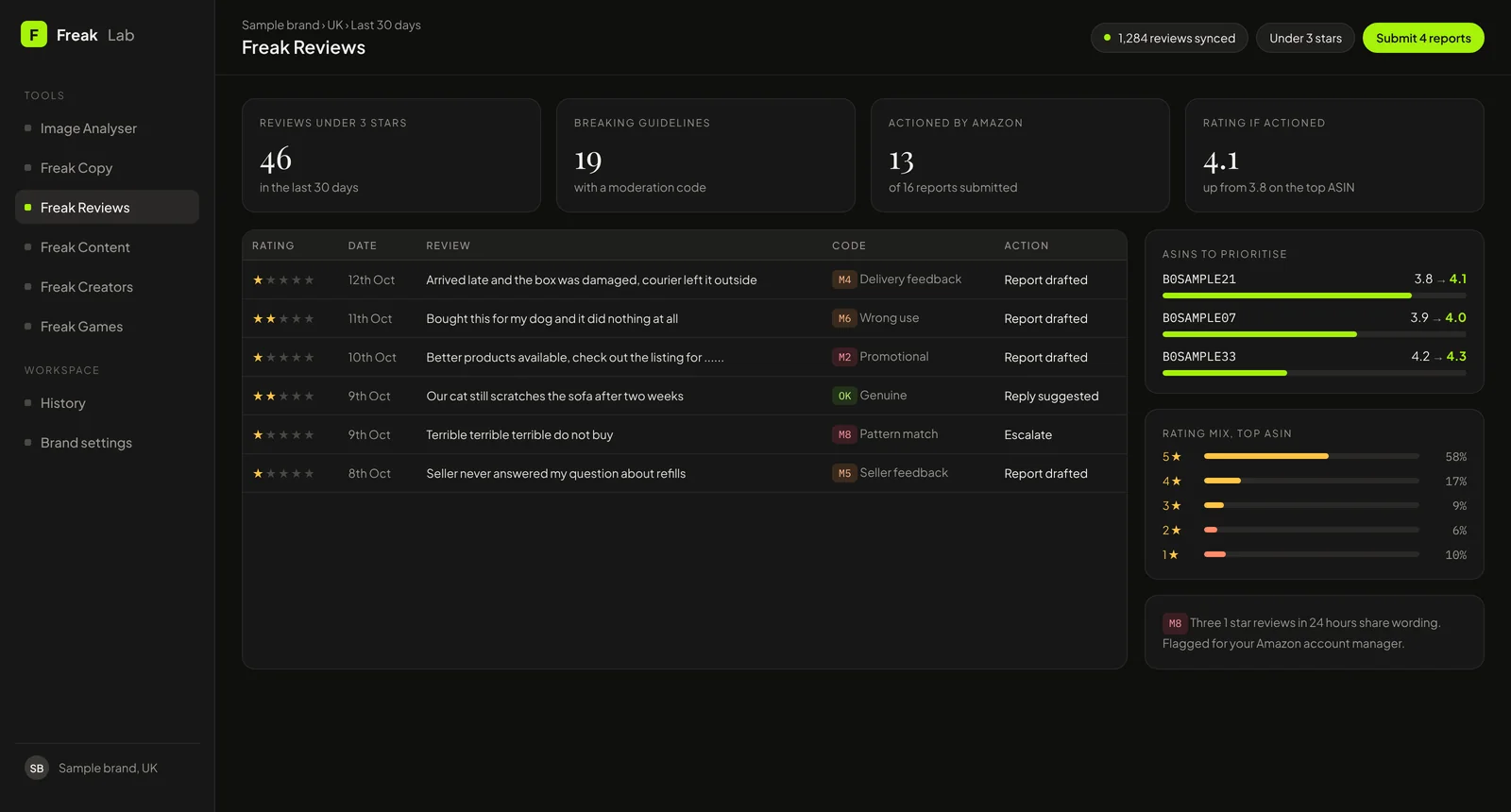Viewport: 1511px width, 812px height.
Task: Click the Reply suggested action
Action: [1051, 397]
